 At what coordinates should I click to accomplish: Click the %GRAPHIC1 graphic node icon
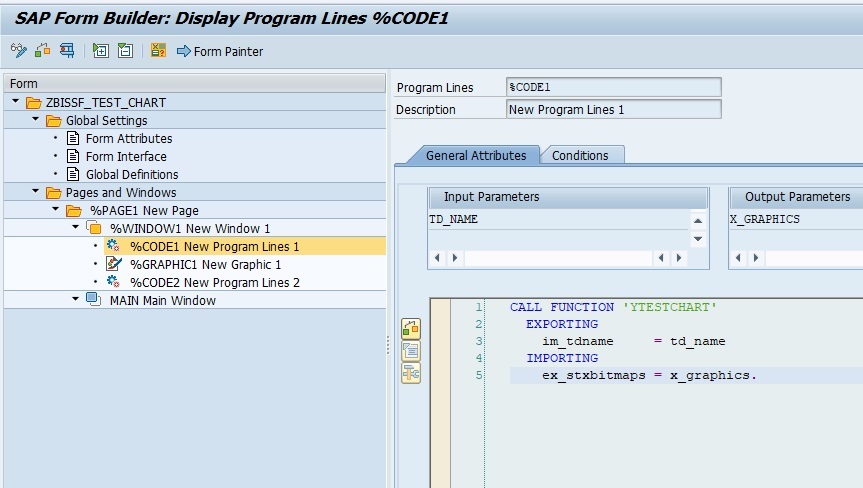[114, 264]
